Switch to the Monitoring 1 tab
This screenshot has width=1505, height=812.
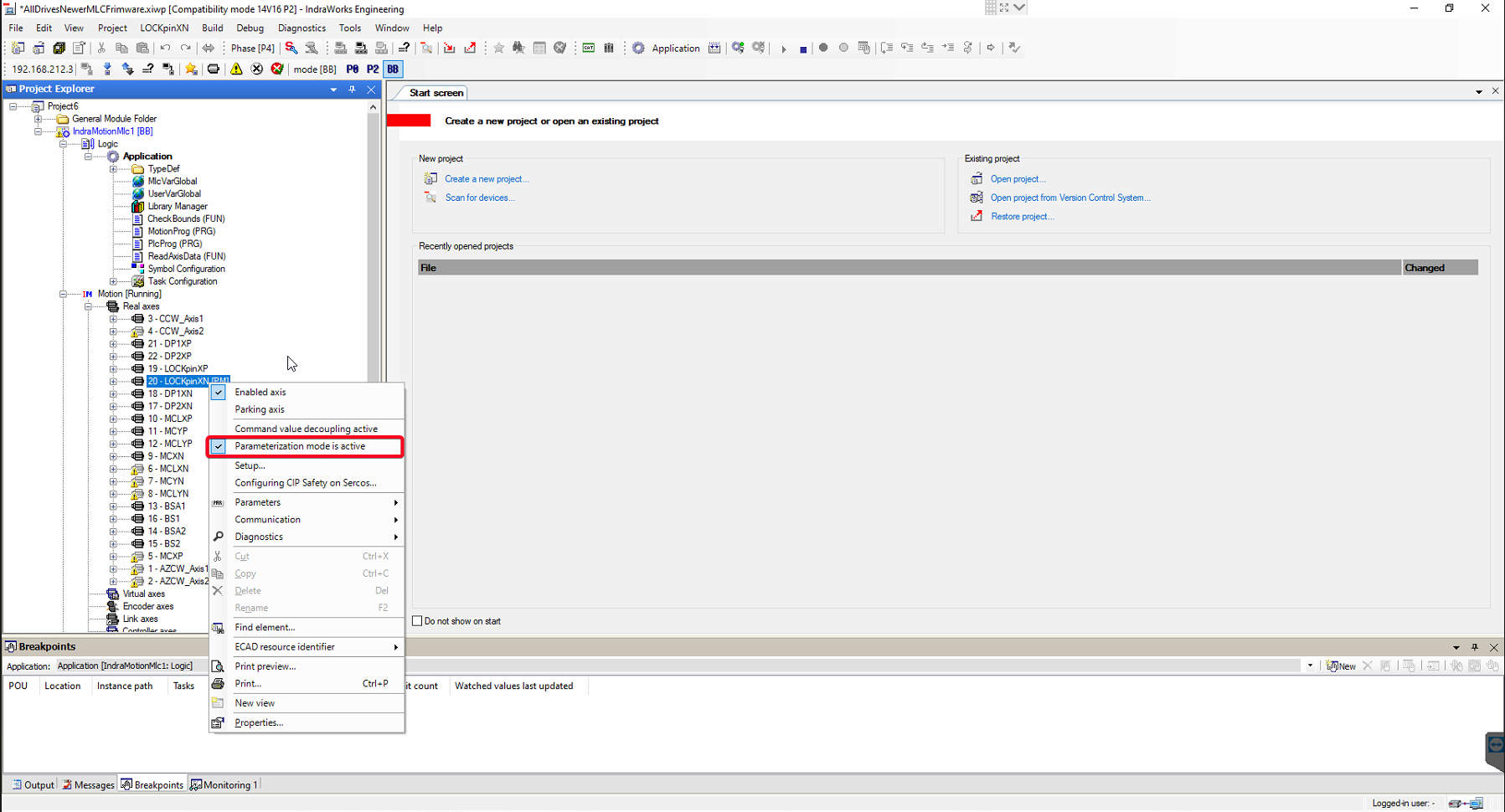pyautogui.click(x=224, y=785)
